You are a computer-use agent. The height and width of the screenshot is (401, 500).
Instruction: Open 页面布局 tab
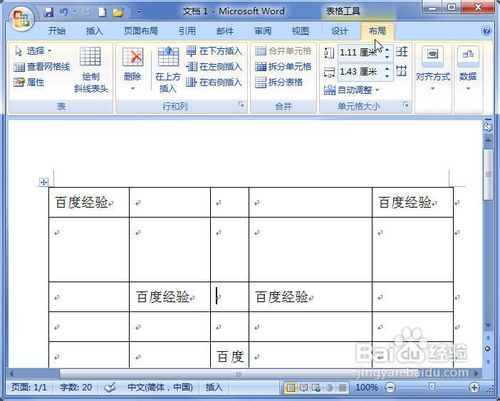tap(141, 31)
